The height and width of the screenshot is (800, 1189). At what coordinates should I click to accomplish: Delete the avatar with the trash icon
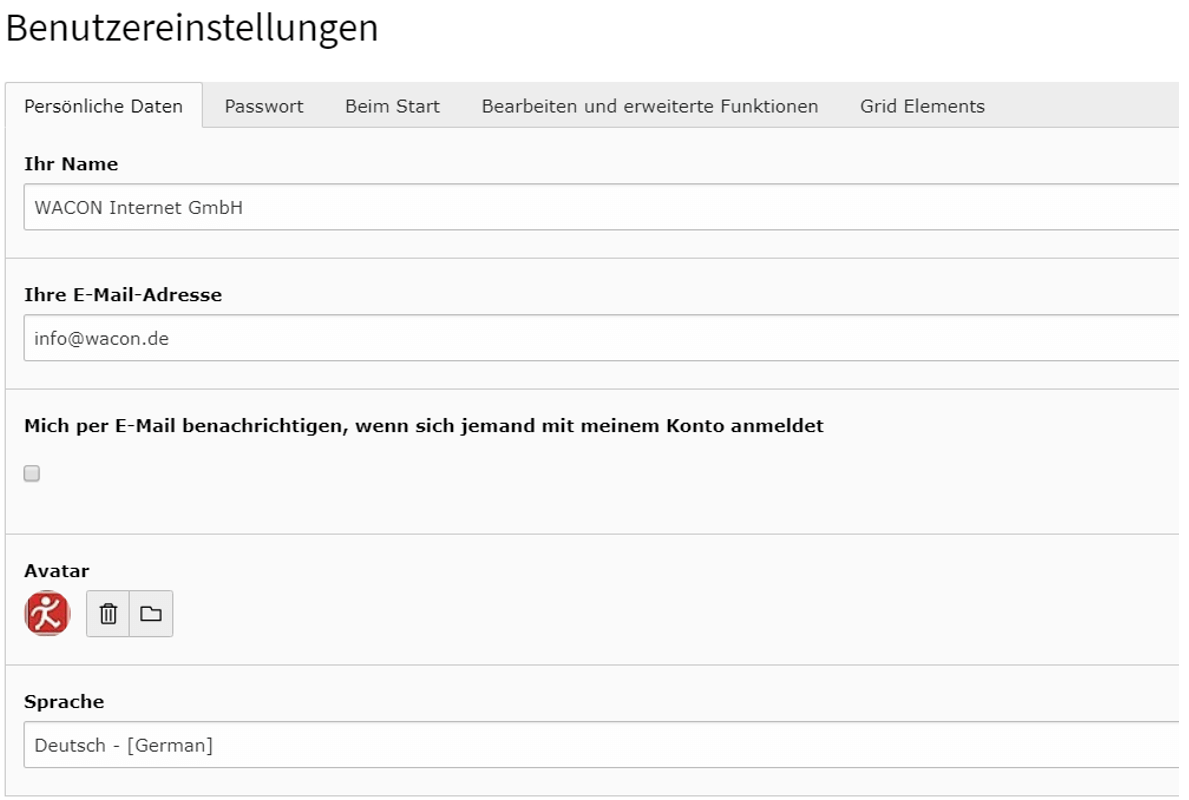pos(108,614)
